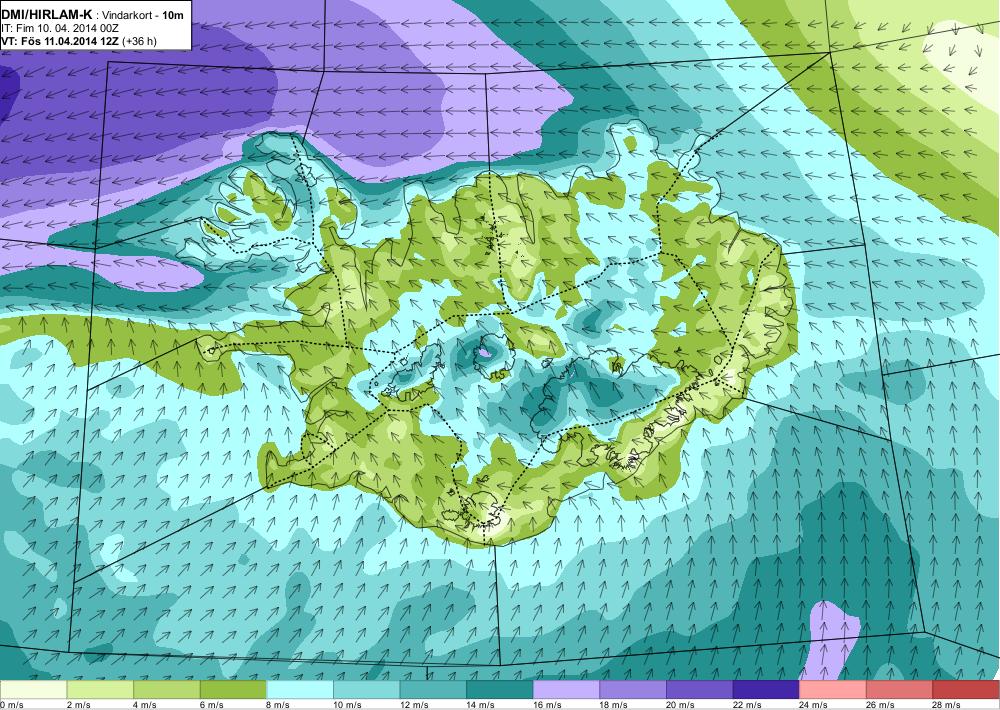
Task: Click the aqua 10–12 m/s legend swatch
Action: tap(367, 690)
